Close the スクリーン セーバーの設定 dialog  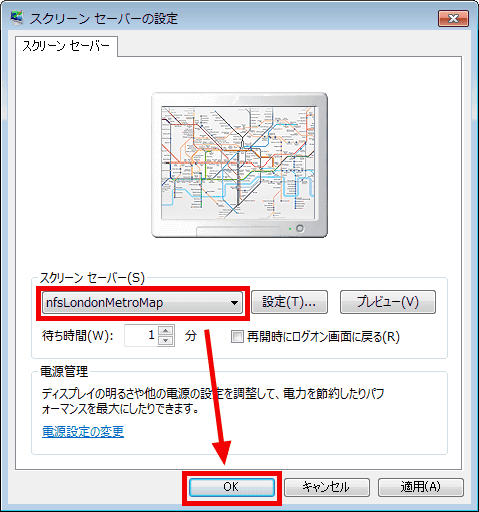(453, 18)
